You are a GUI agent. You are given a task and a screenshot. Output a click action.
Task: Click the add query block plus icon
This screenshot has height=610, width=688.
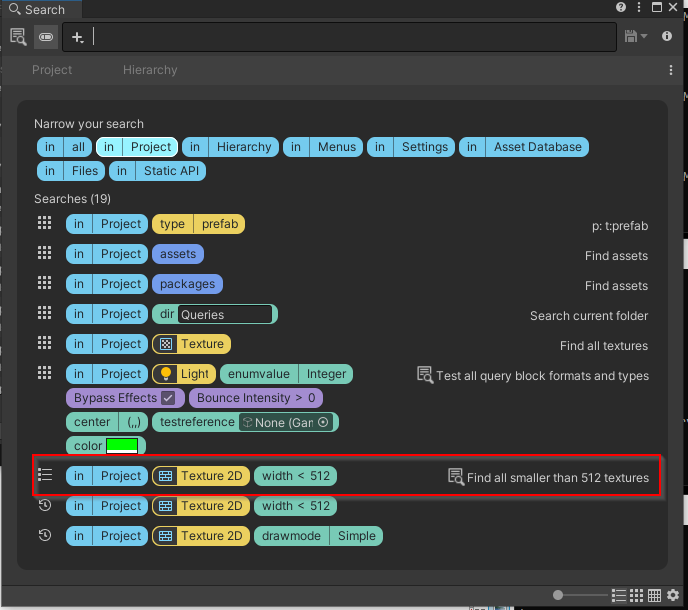click(x=78, y=37)
